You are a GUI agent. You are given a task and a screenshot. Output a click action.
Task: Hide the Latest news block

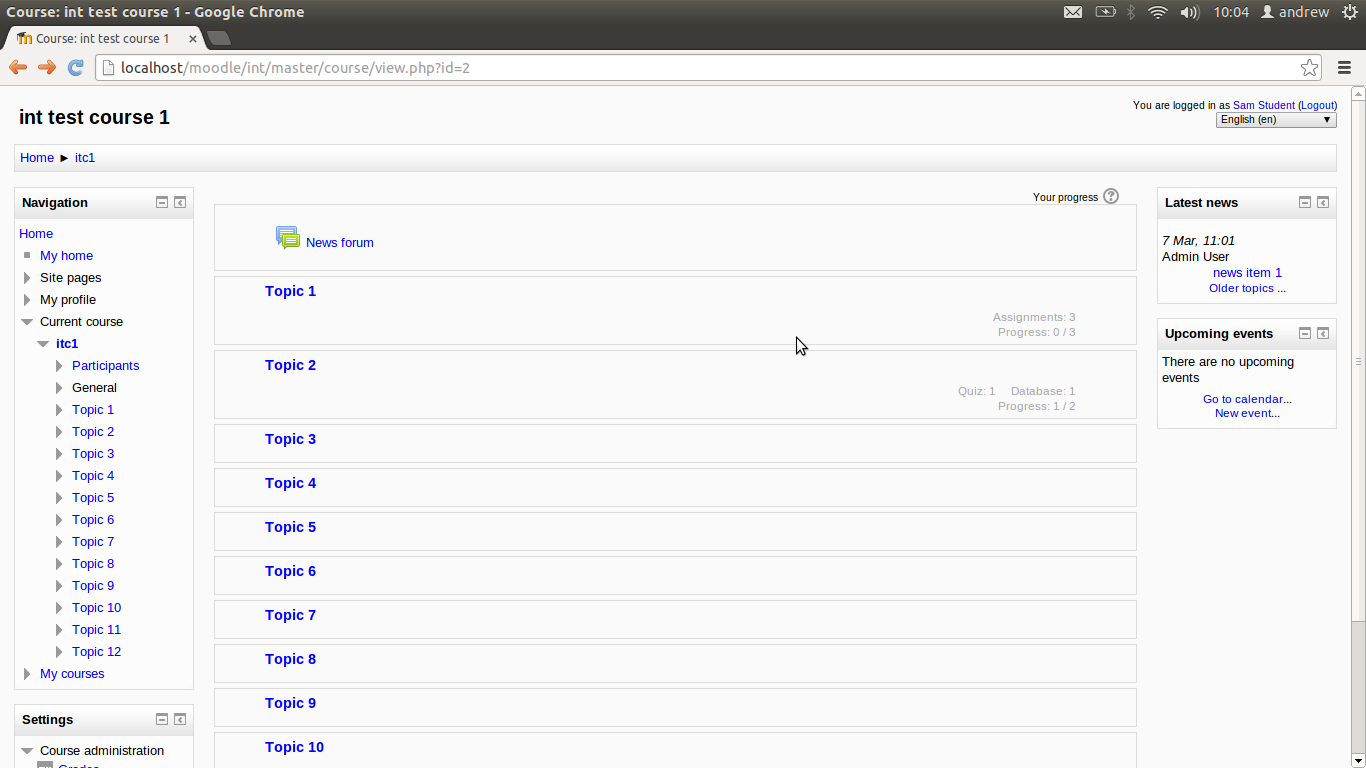click(x=1305, y=202)
